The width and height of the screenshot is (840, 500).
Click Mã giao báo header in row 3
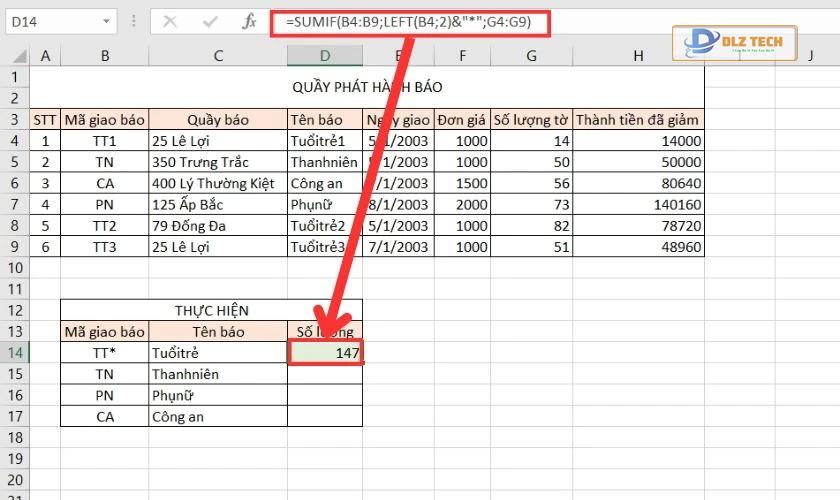[104, 120]
